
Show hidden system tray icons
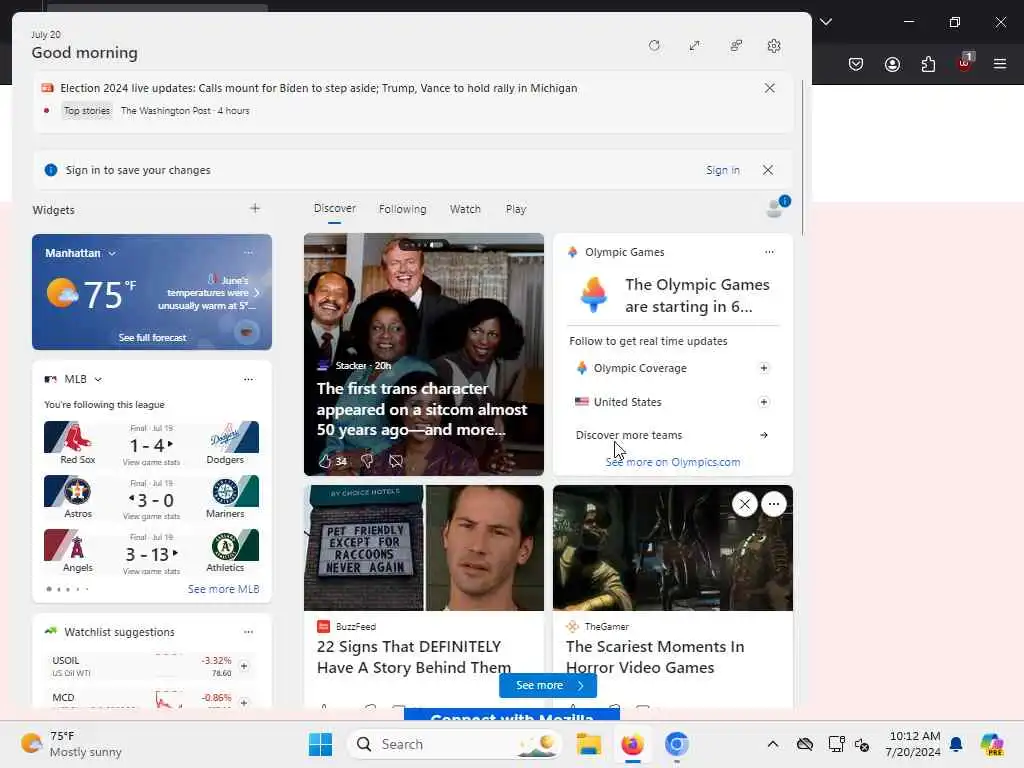[x=773, y=744]
